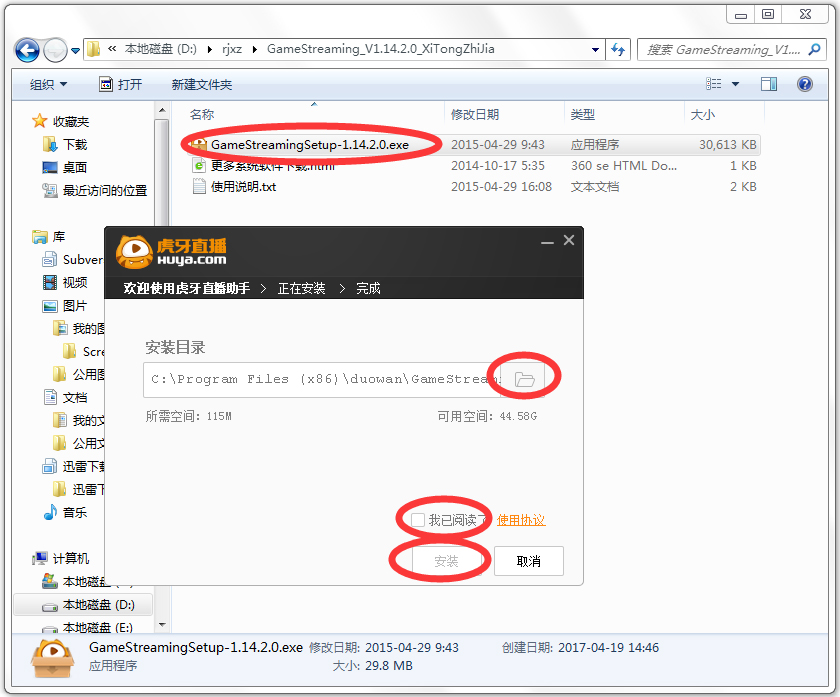Close the Huya installer dialog

pos(569,240)
